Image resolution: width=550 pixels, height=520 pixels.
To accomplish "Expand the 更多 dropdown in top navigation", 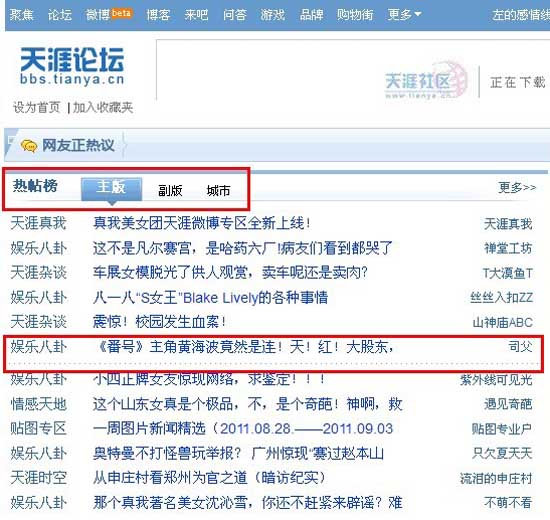I will pos(404,15).
